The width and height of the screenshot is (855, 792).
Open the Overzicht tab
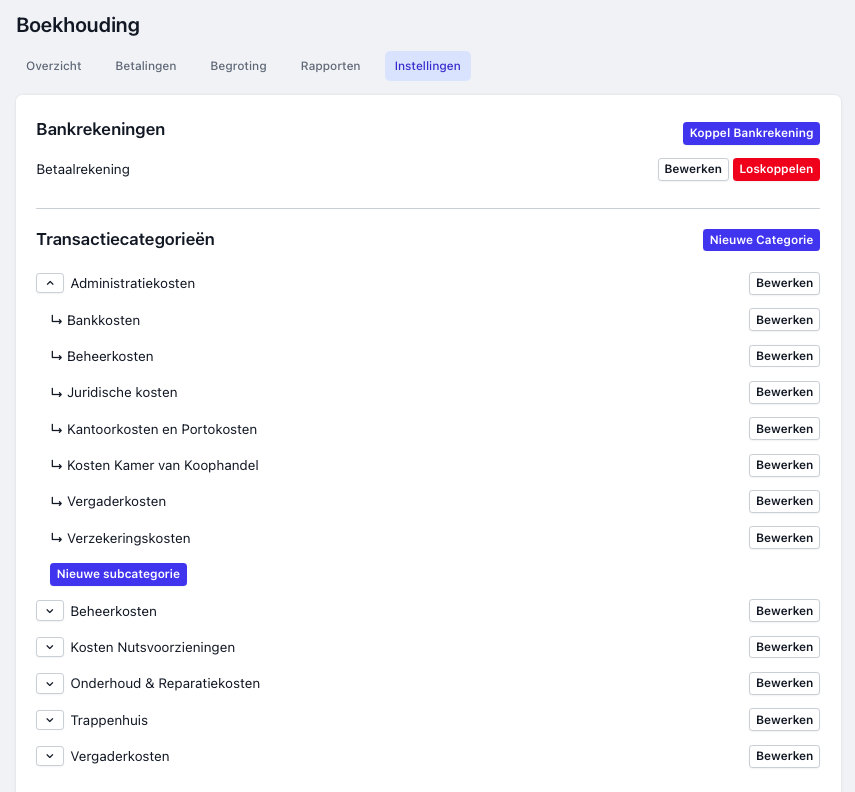[x=54, y=66]
